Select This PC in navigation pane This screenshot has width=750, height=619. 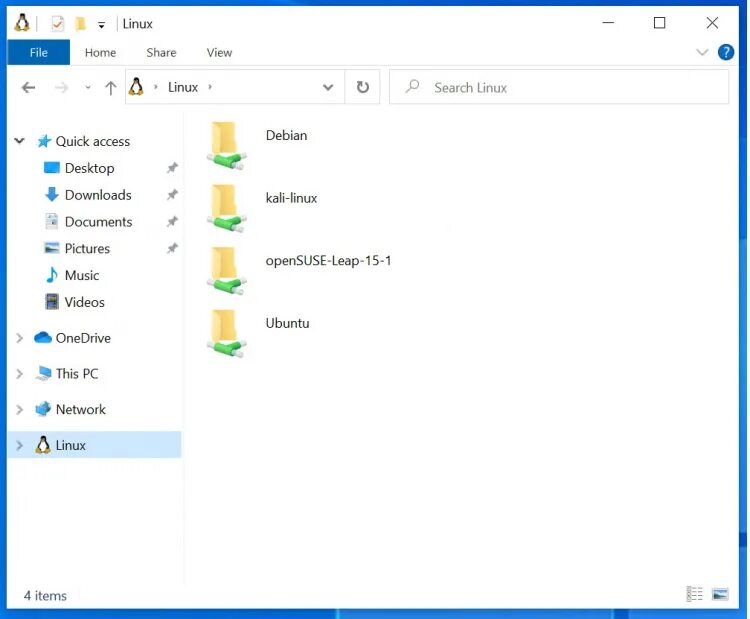77,374
